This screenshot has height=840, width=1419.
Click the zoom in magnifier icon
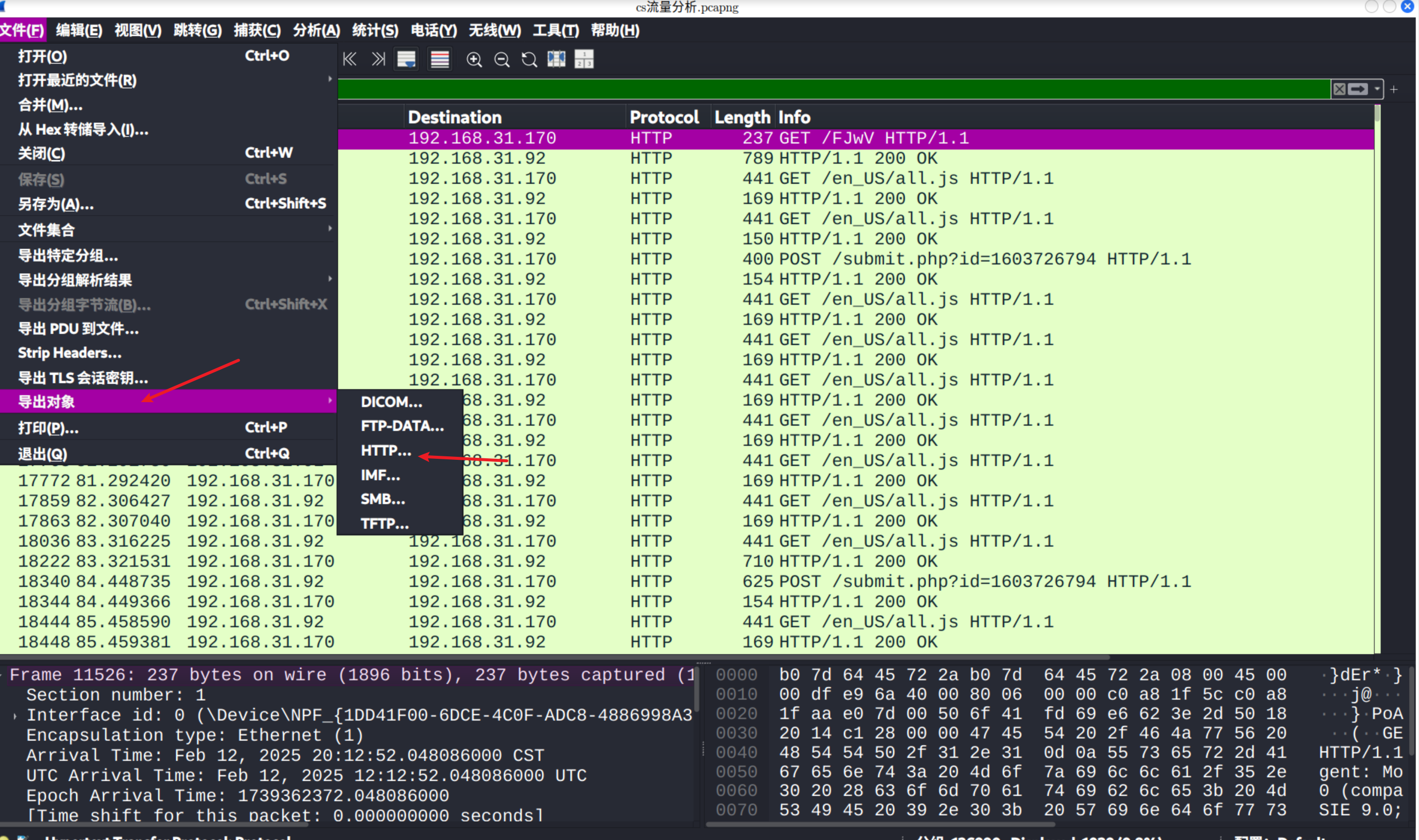click(x=474, y=59)
